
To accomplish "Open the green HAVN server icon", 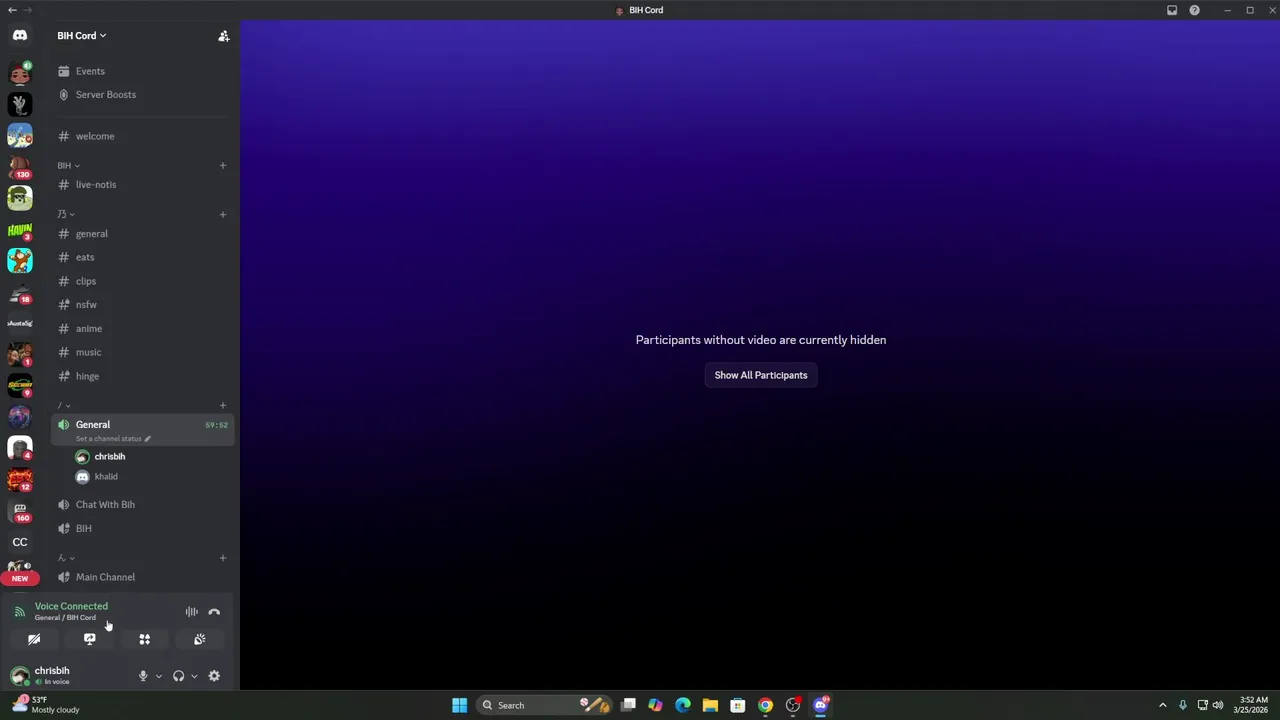I will 20,230.
